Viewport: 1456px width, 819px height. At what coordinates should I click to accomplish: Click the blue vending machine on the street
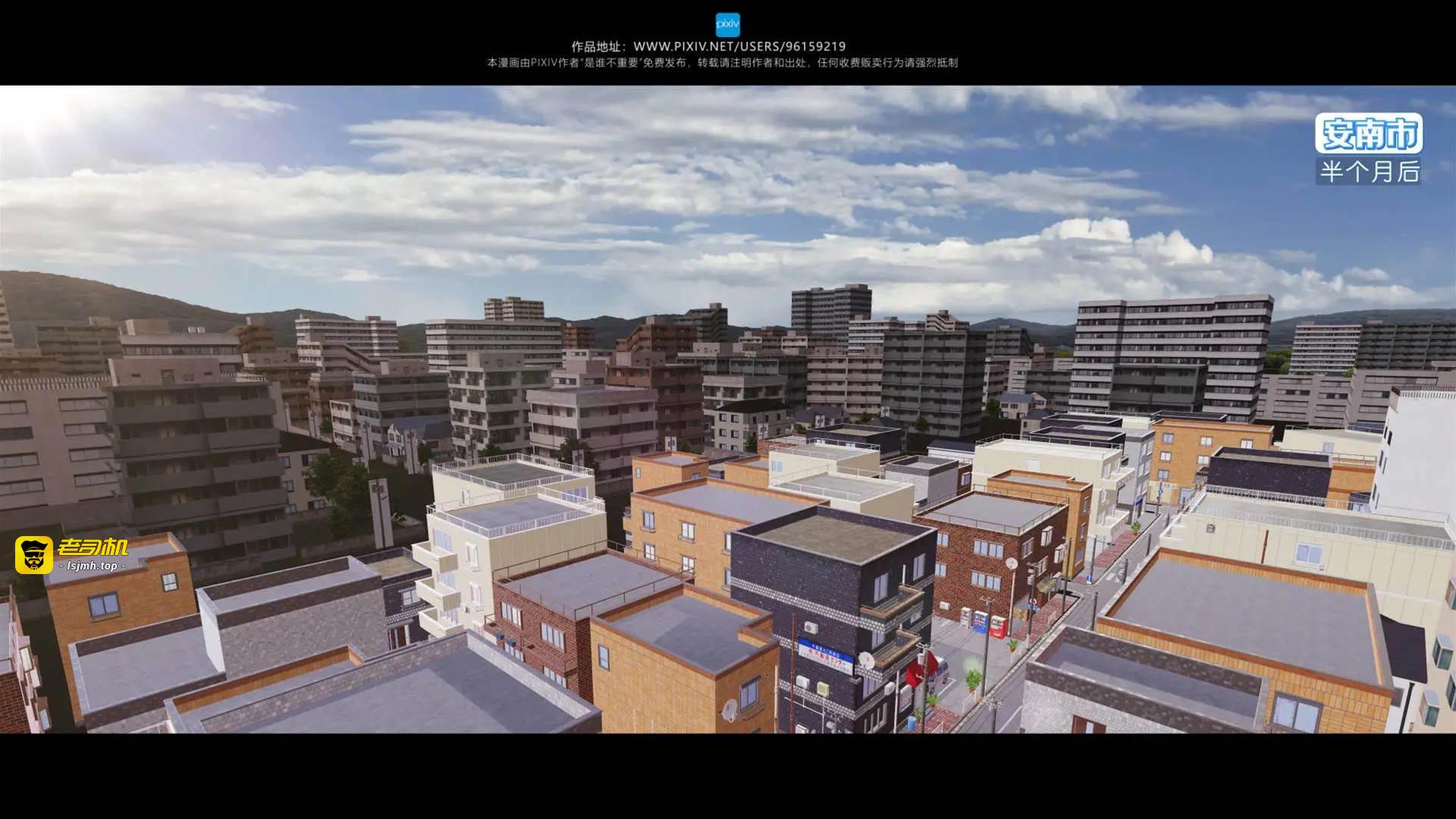980,622
